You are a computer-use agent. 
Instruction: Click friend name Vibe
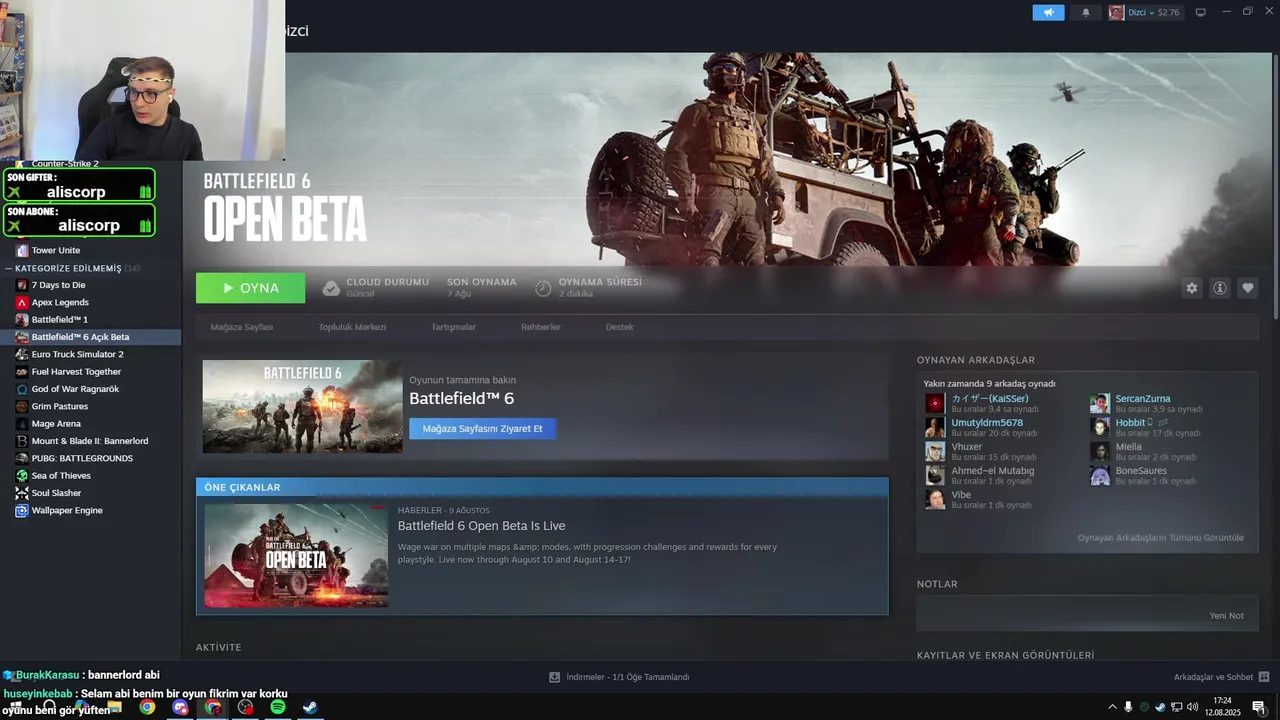pyautogui.click(x=961, y=495)
